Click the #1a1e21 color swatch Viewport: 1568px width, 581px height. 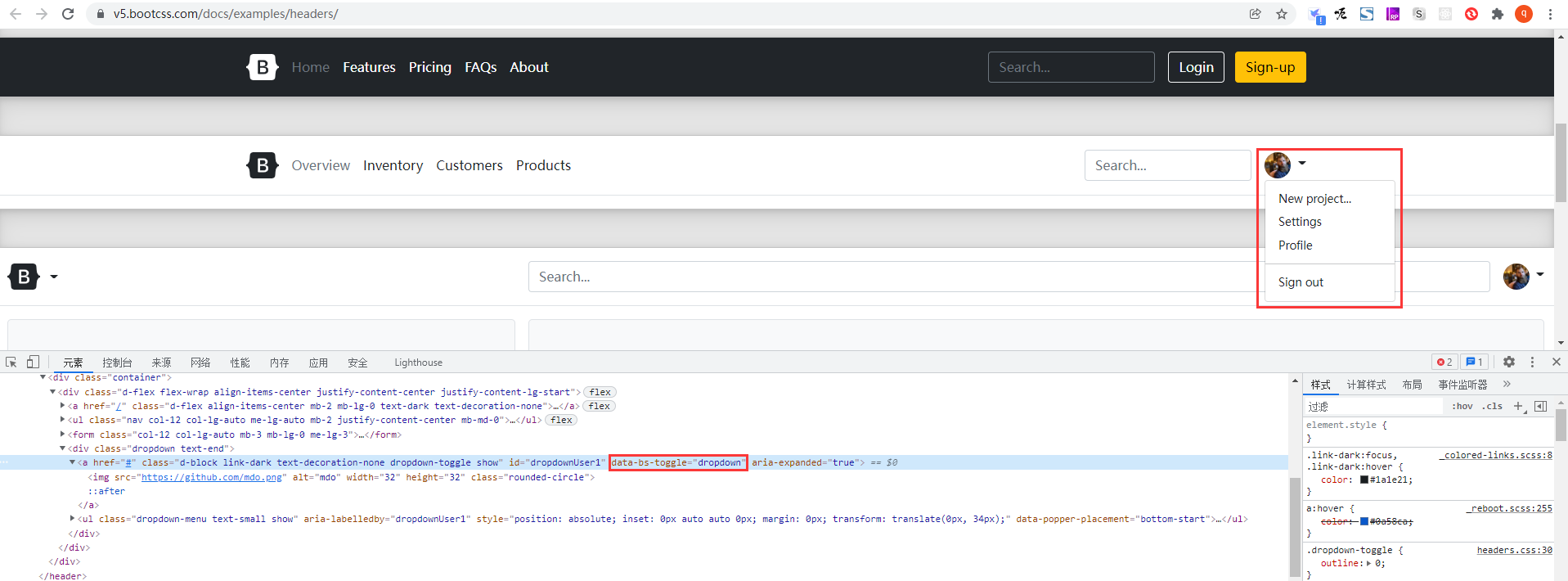click(1364, 480)
